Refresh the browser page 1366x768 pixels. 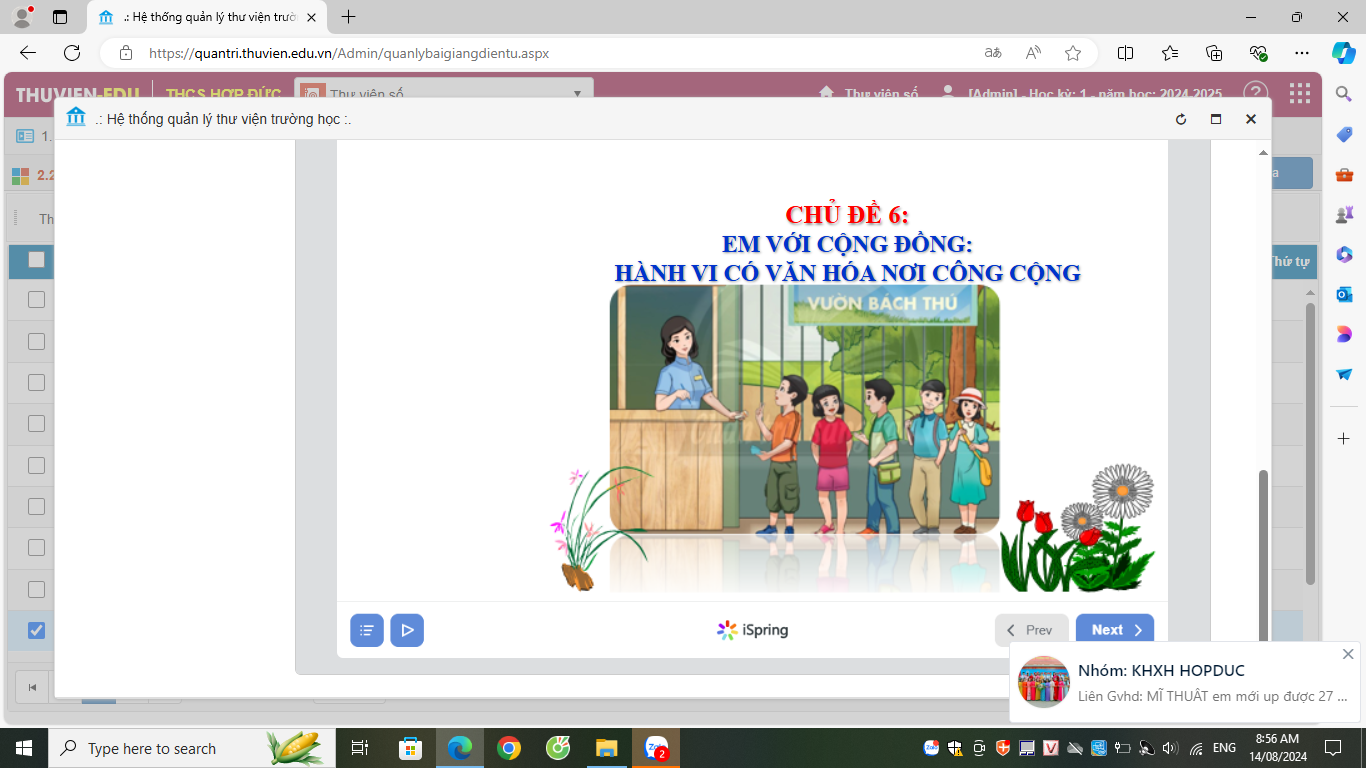point(72,53)
